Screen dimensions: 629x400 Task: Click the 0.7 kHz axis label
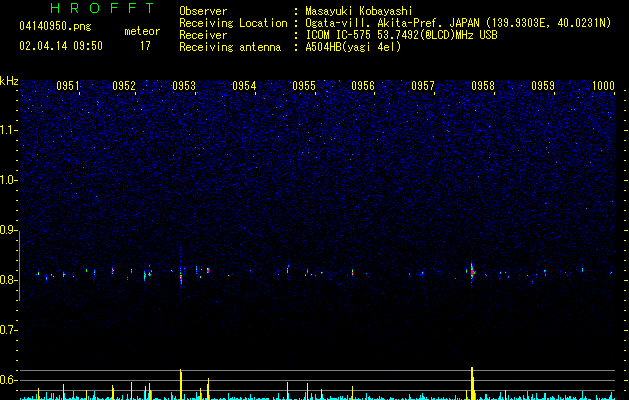coord(8,330)
